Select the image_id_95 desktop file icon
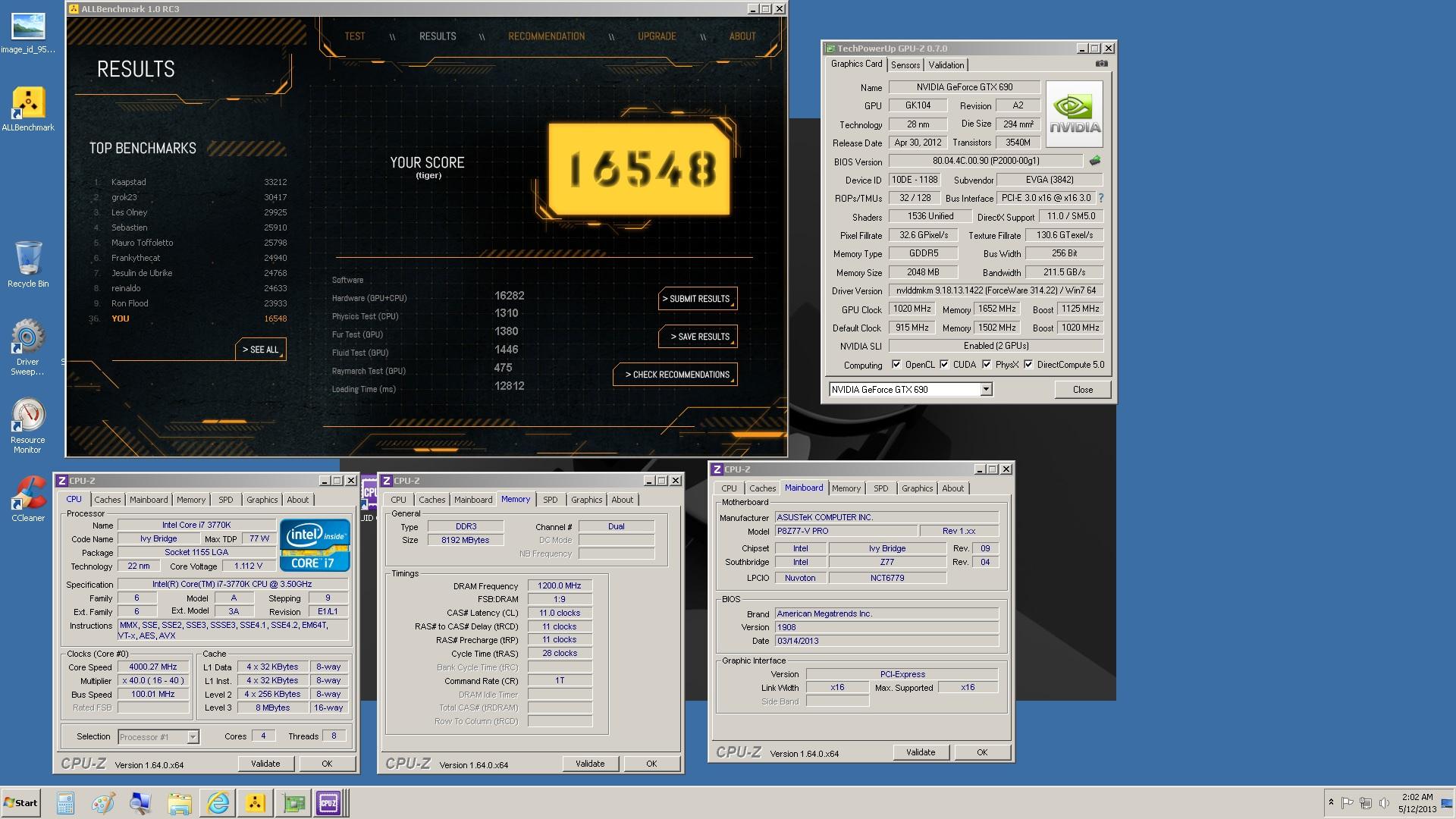The width and height of the screenshot is (1456, 819). [28, 34]
